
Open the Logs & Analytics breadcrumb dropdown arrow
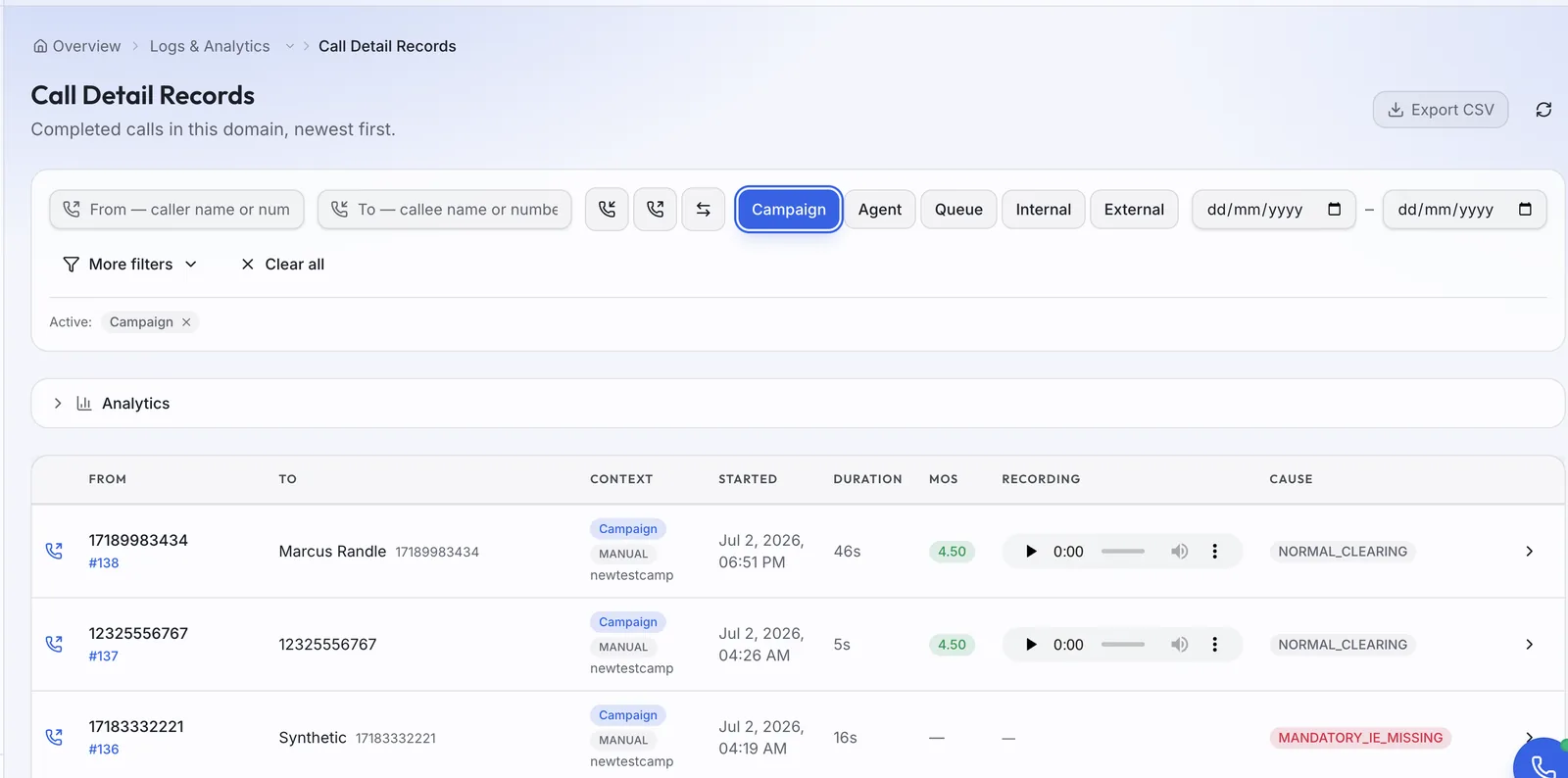(289, 46)
